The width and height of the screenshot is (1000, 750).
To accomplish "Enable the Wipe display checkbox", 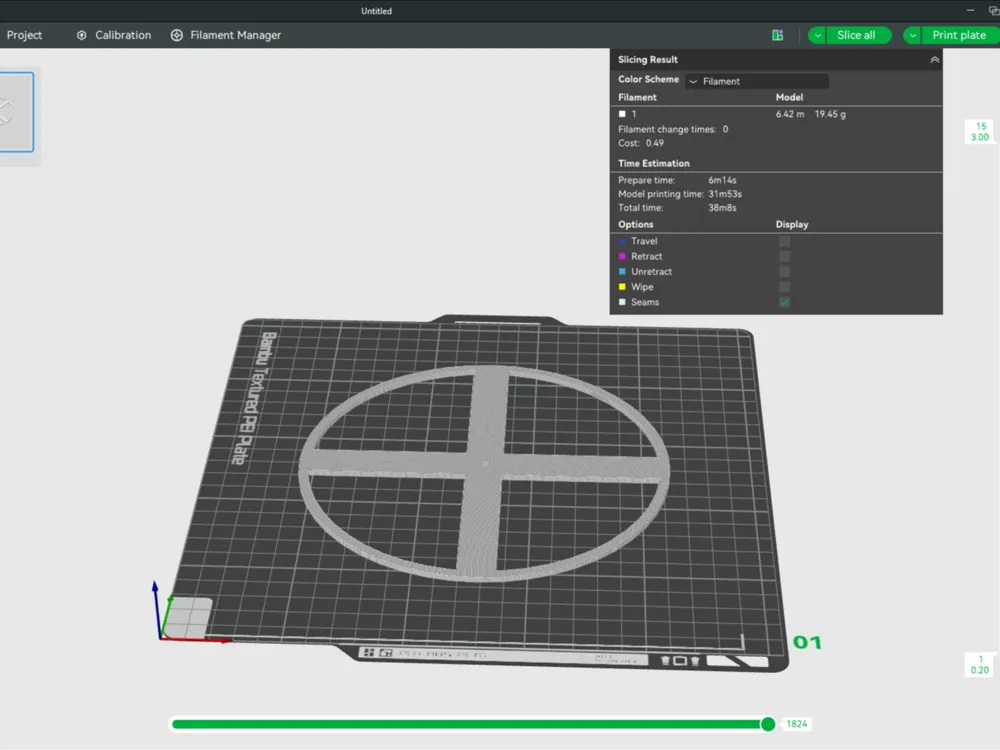I will coord(784,287).
